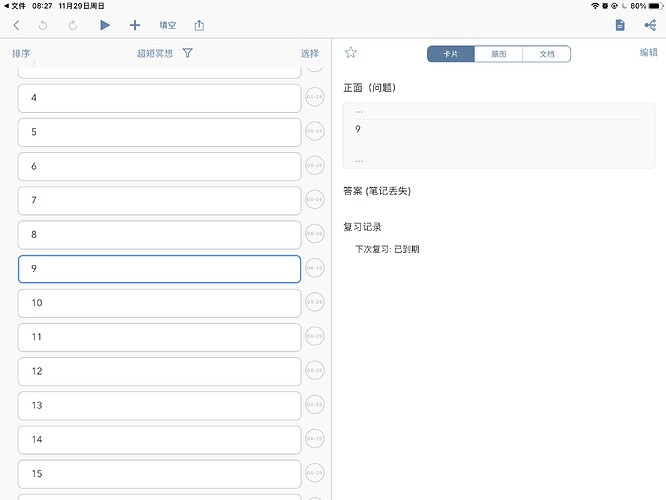Tap the date circle beside card 8
Viewport: 666px width, 500px height.
click(x=315, y=234)
